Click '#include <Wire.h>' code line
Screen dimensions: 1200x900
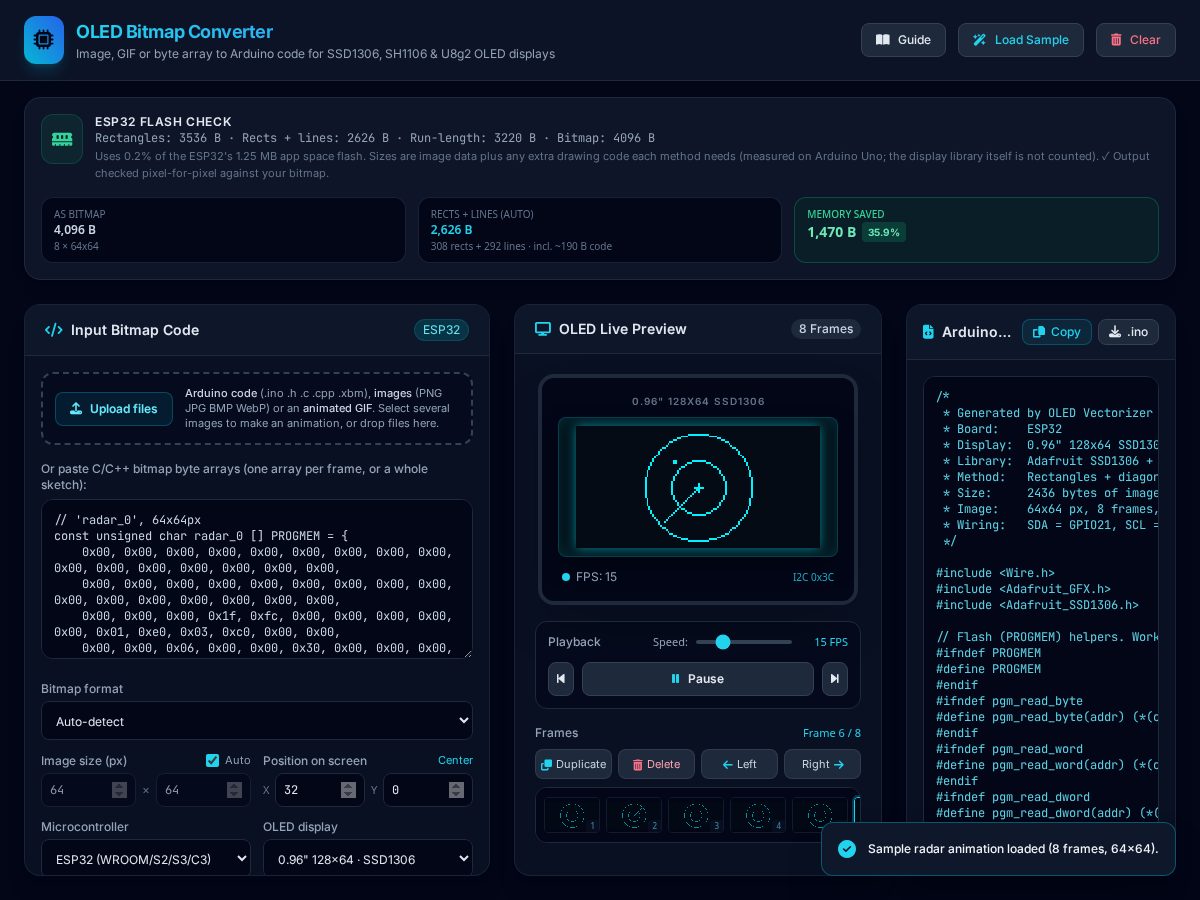tap(995, 573)
